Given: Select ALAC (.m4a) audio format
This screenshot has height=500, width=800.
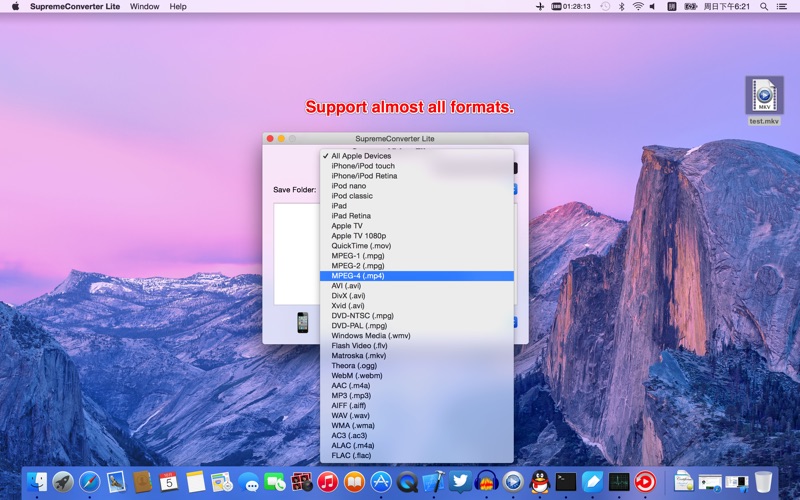Looking at the screenshot, I should [x=416, y=445].
